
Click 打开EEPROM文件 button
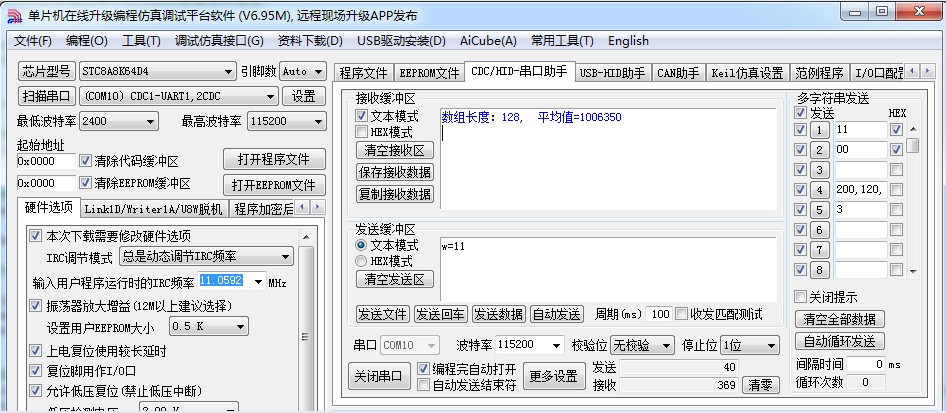274,184
